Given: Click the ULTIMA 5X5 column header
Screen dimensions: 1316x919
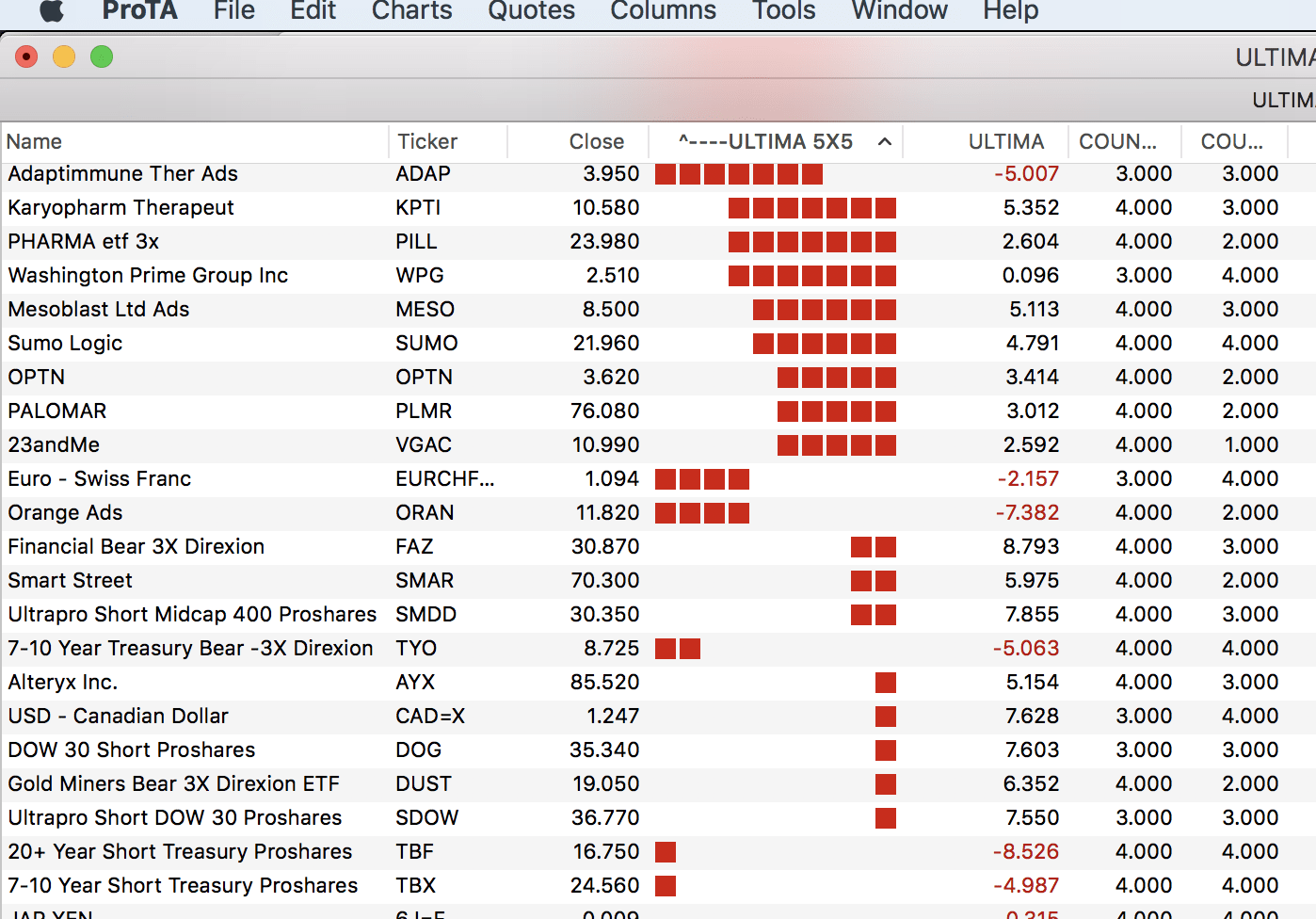Looking at the screenshot, I should pyautogui.click(x=776, y=141).
